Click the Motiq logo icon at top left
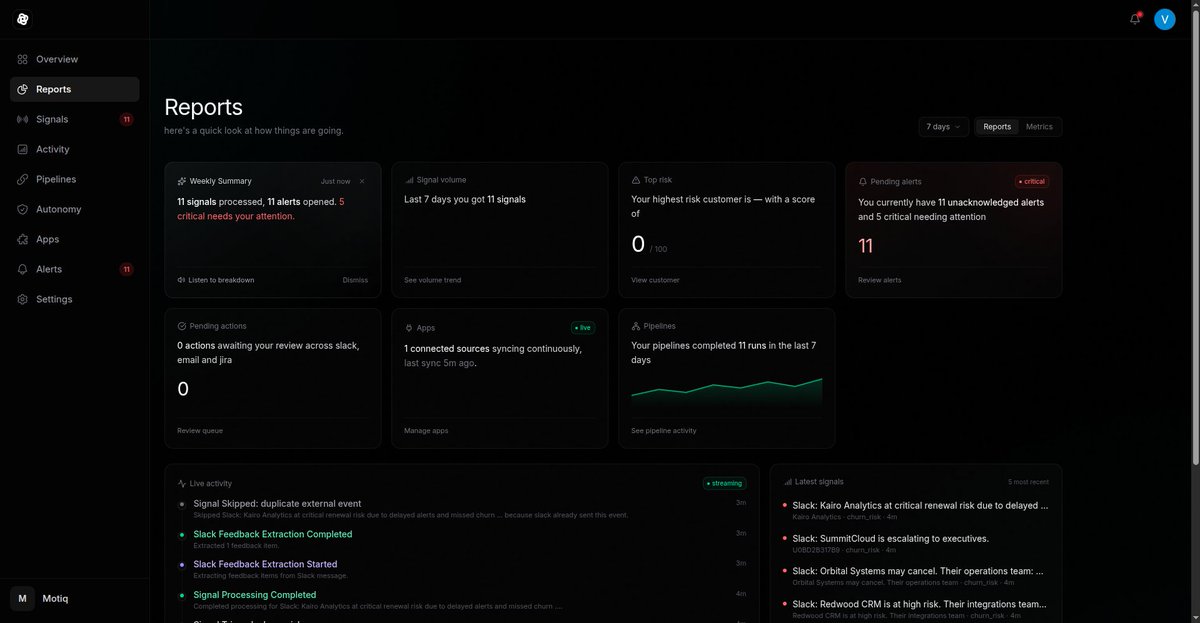Screen dimensions: 1200x623 point(22,19)
